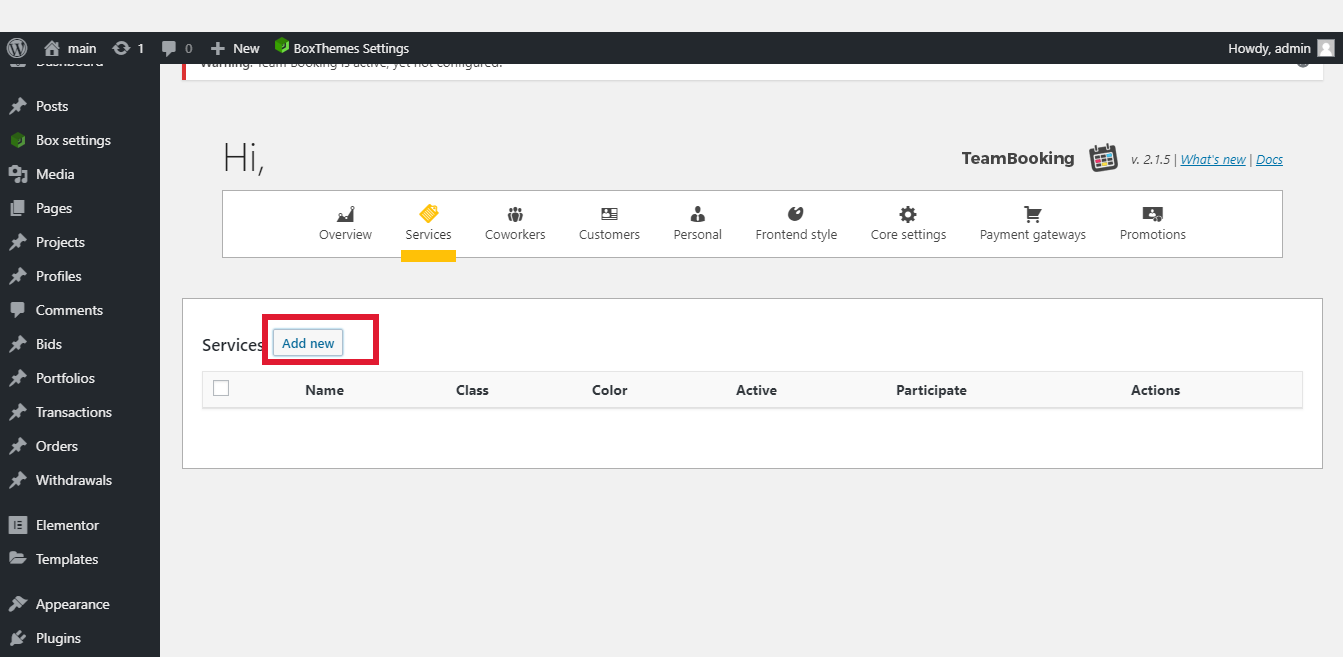
Task: Click Howdy, admin account menu
Action: (1281, 48)
